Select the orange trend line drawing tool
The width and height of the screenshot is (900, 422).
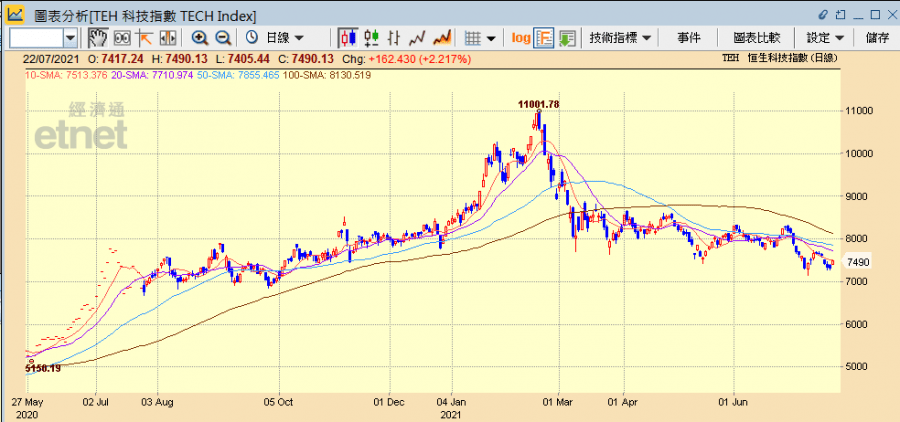pyautogui.click(x=145, y=37)
